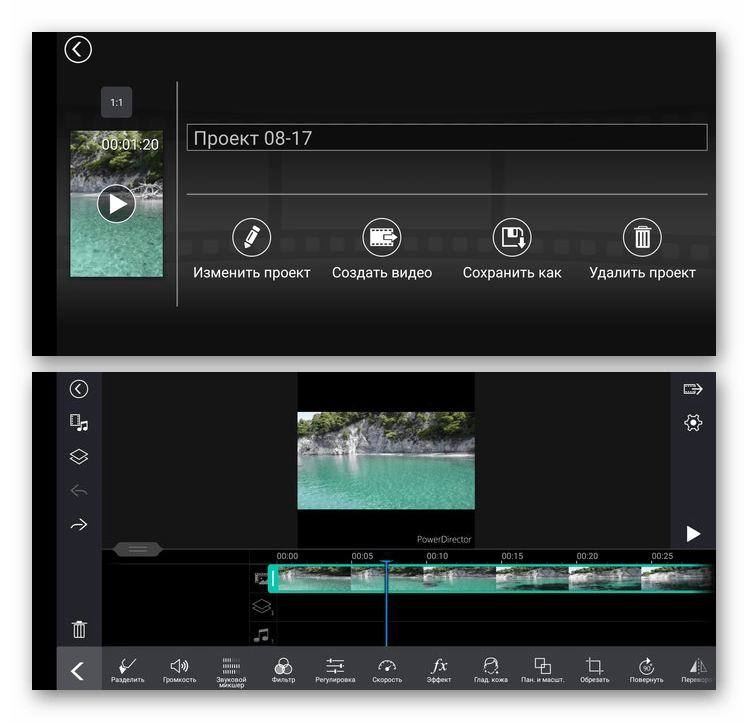Viewport: 748px width, 722px height.
Task: Play the project preview thumbnail
Action: point(116,204)
